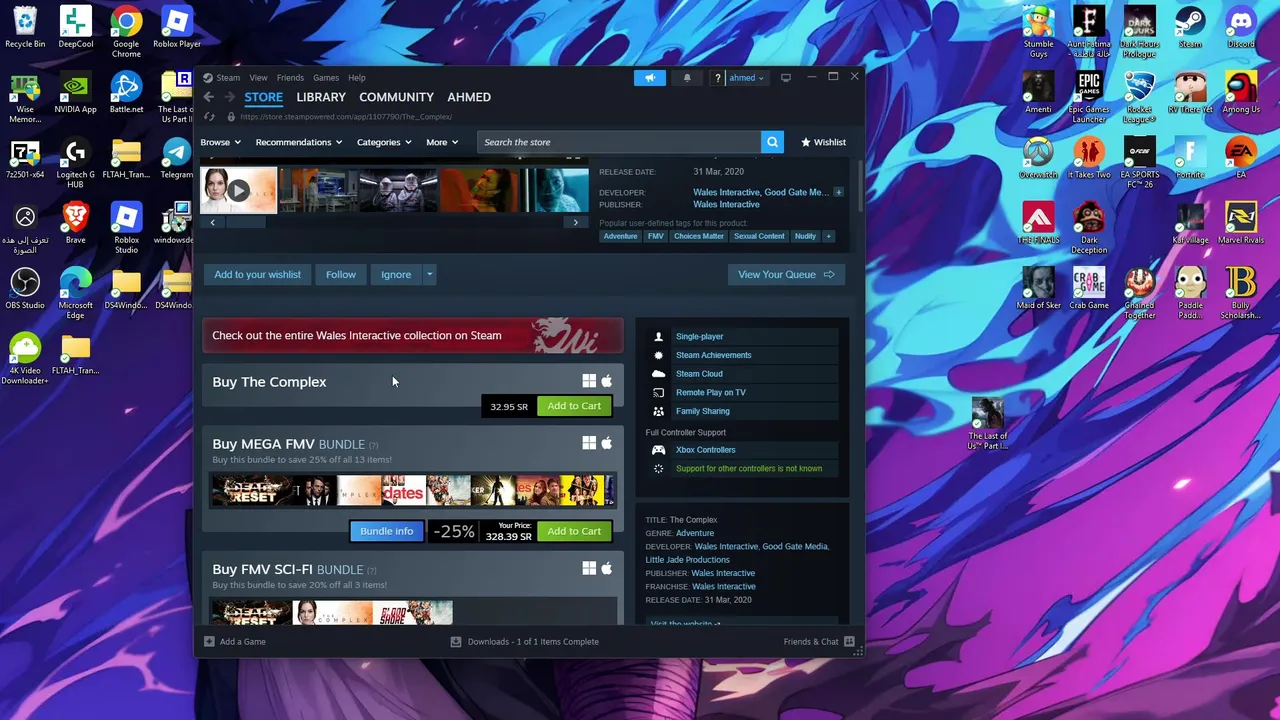Click the Single-player person icon

pyautogui.click(x=658, y=337)
